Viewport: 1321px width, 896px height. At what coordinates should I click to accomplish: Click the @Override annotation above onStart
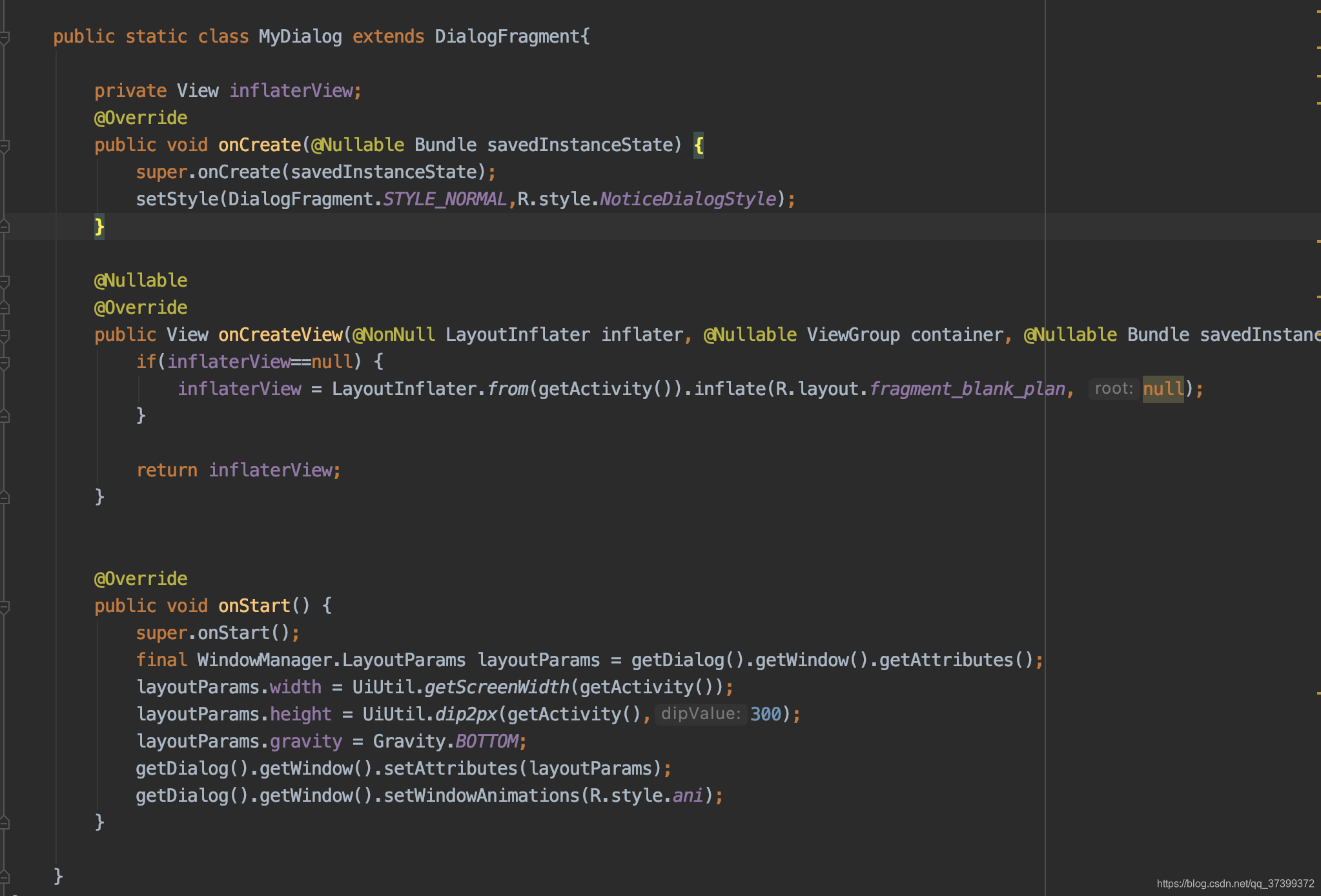coord(141,579)
